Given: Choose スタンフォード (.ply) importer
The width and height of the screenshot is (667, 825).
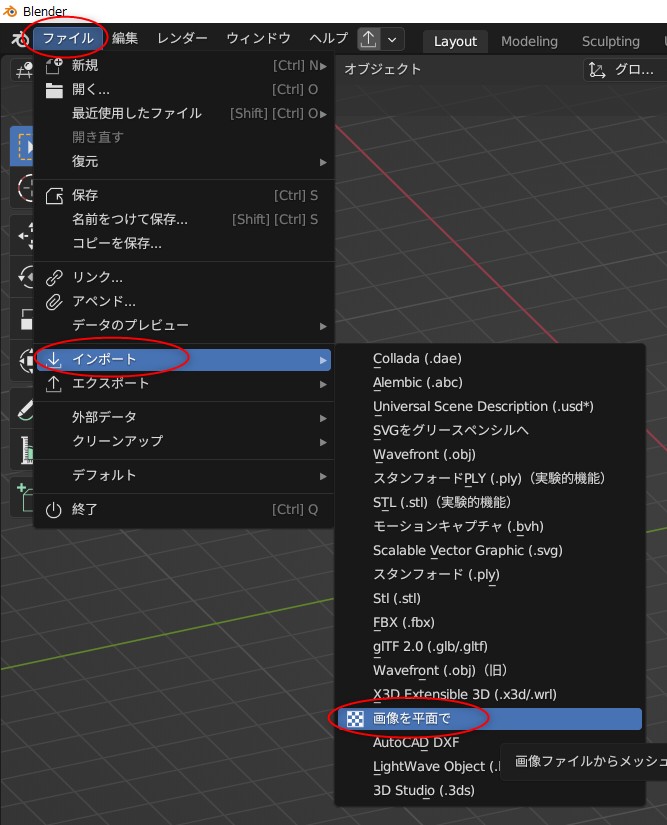Looking at the screenshot, I should (x=490, y=575).
